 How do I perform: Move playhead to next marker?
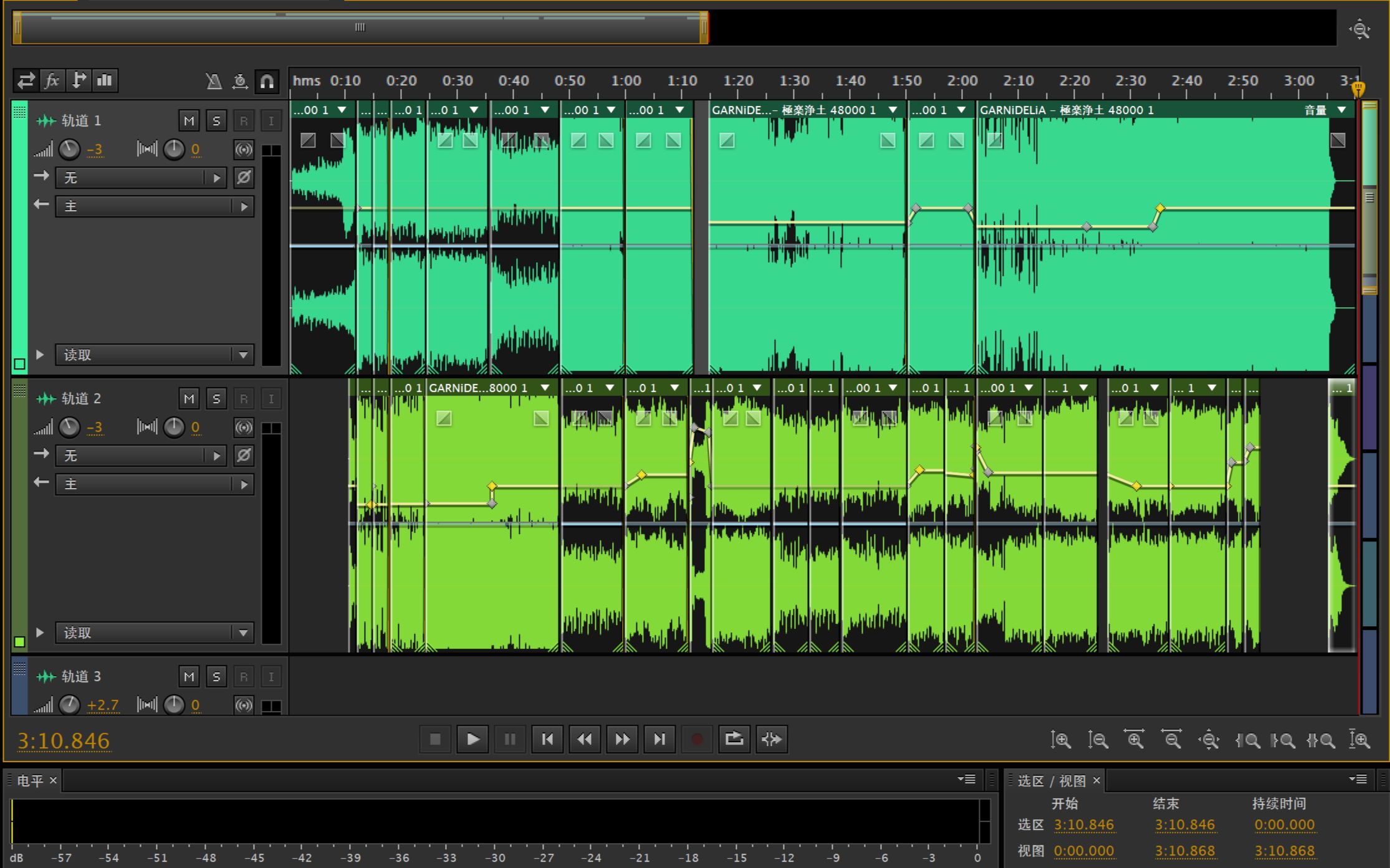coord(659,740)
